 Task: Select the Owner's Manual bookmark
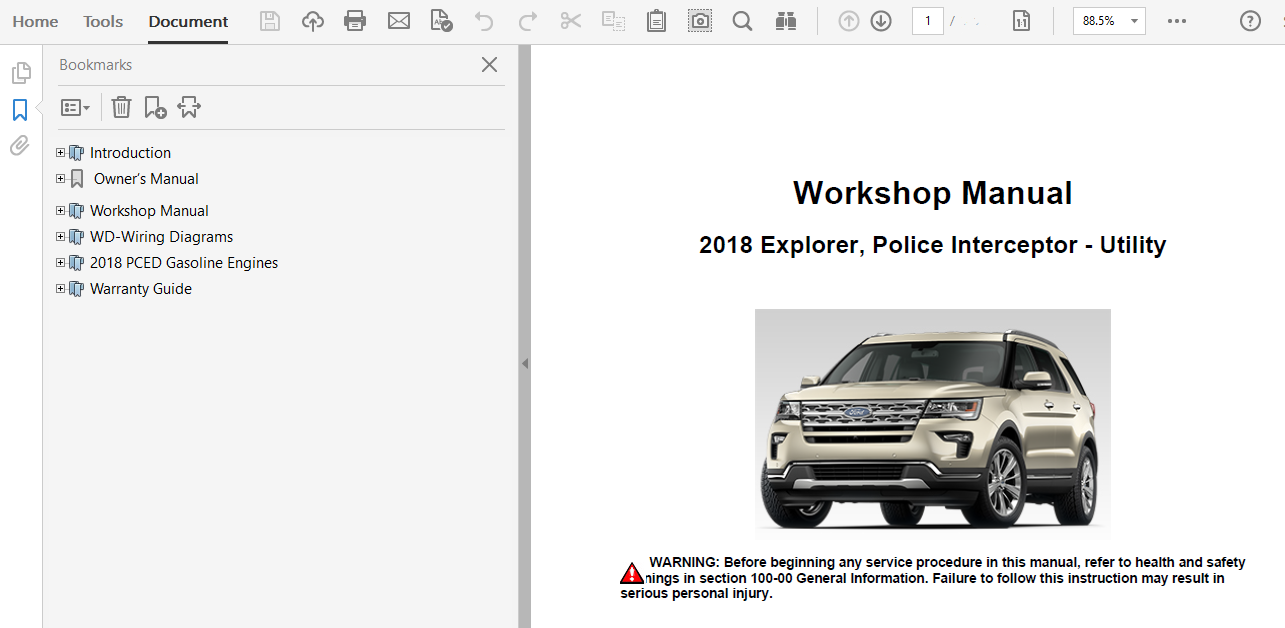(x=146, y=179)
